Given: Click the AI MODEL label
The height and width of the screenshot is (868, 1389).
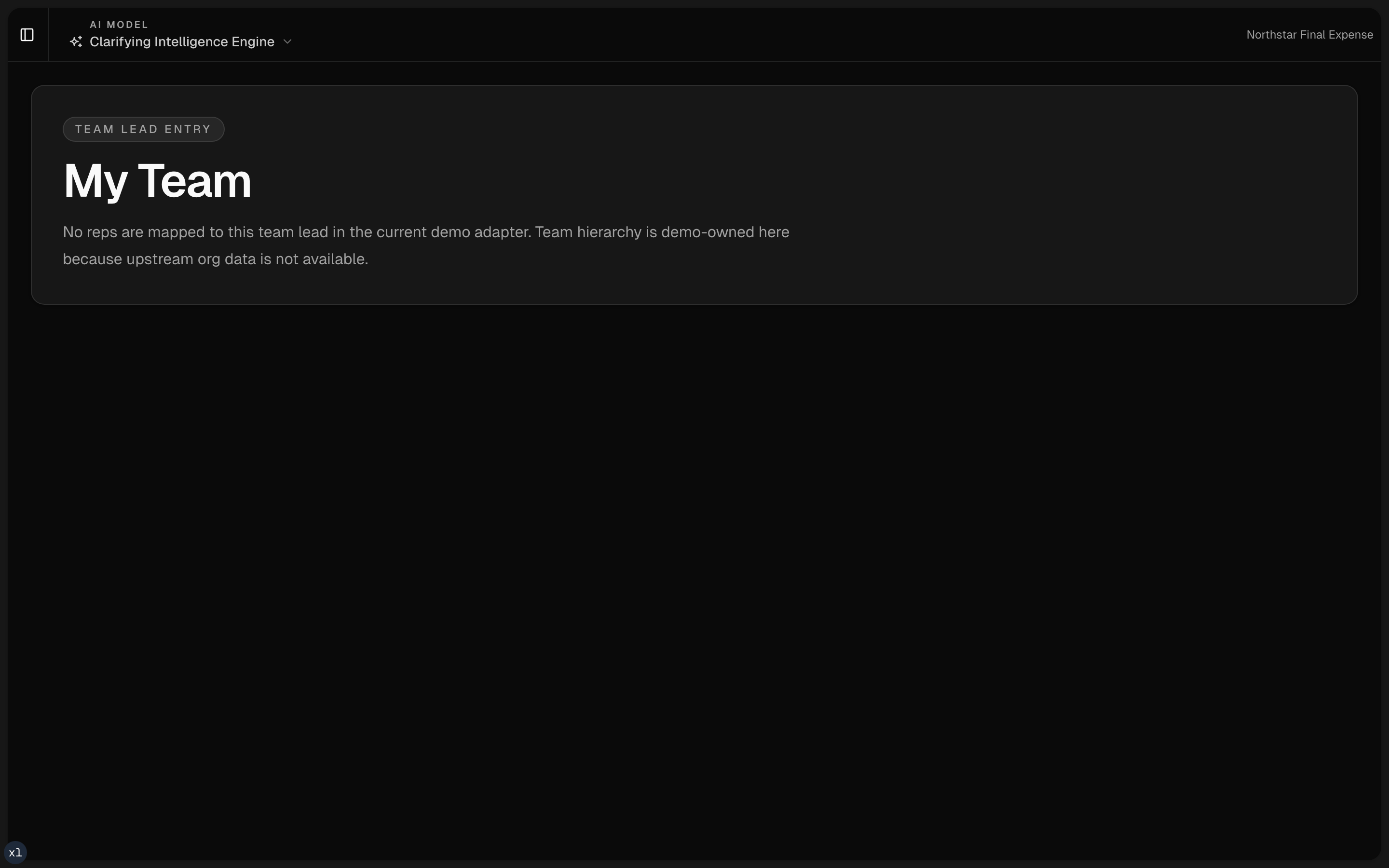Looking at the screenshot, I should 119,25.
